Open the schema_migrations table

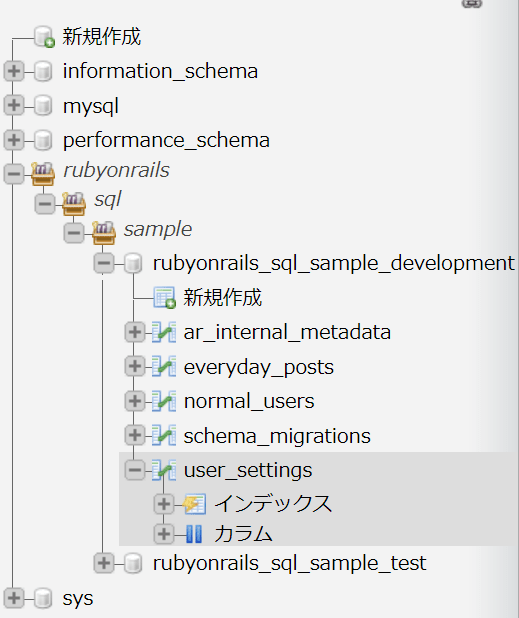(x=277, y=436)
